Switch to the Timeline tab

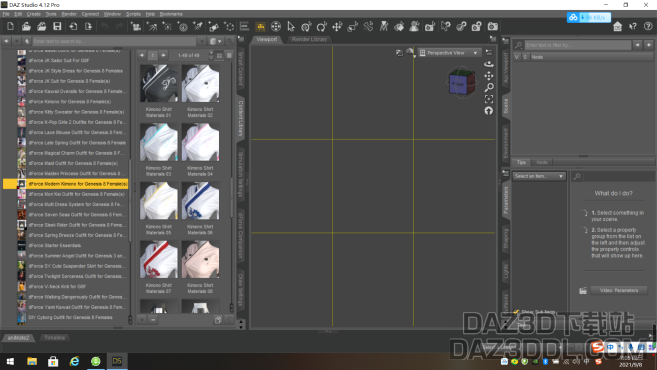tap(55, 338)
